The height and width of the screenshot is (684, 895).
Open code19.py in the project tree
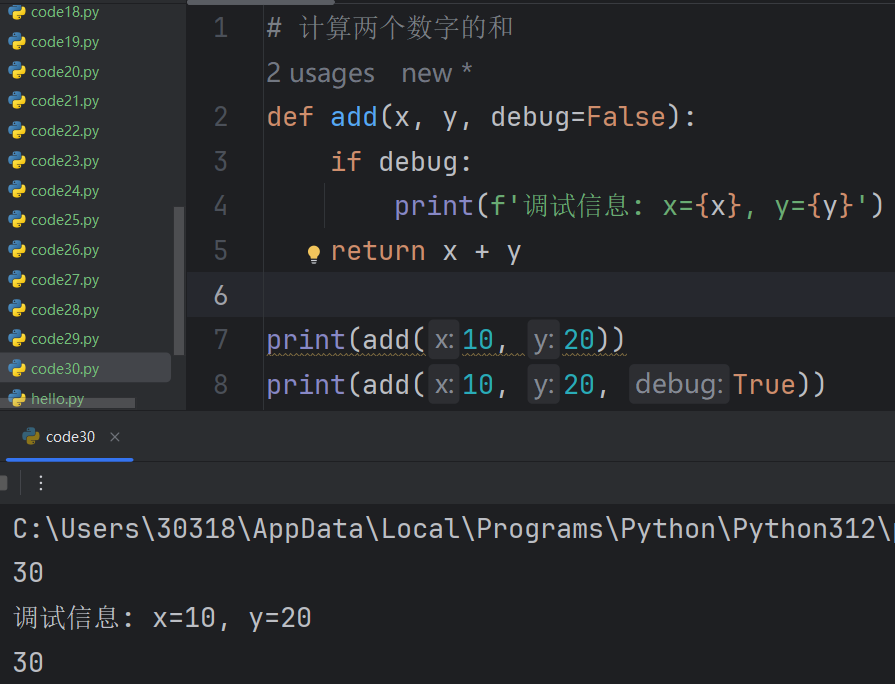click(64, 42)
